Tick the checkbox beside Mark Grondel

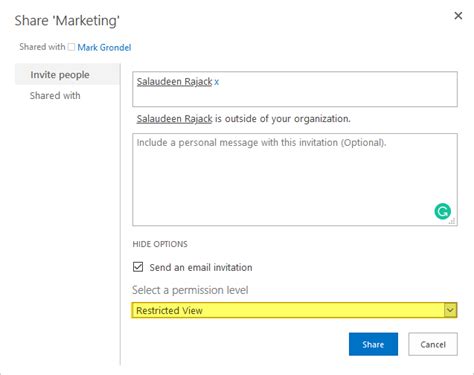pyautogui.click(x=71, y=47)
